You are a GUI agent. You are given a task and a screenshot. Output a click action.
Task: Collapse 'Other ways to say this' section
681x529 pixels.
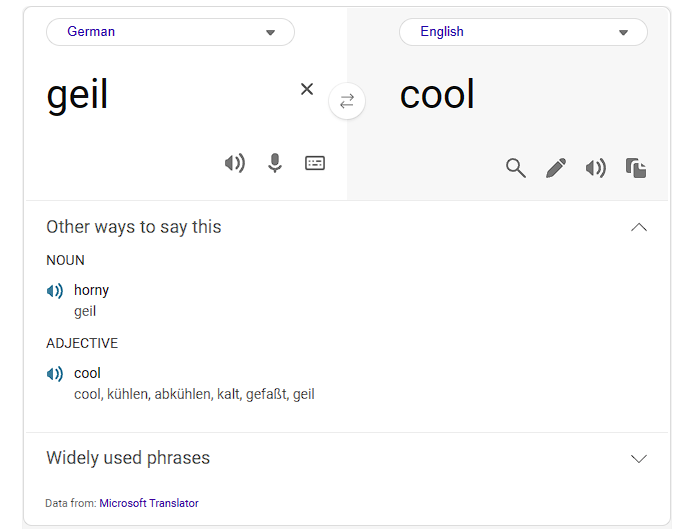638,227
